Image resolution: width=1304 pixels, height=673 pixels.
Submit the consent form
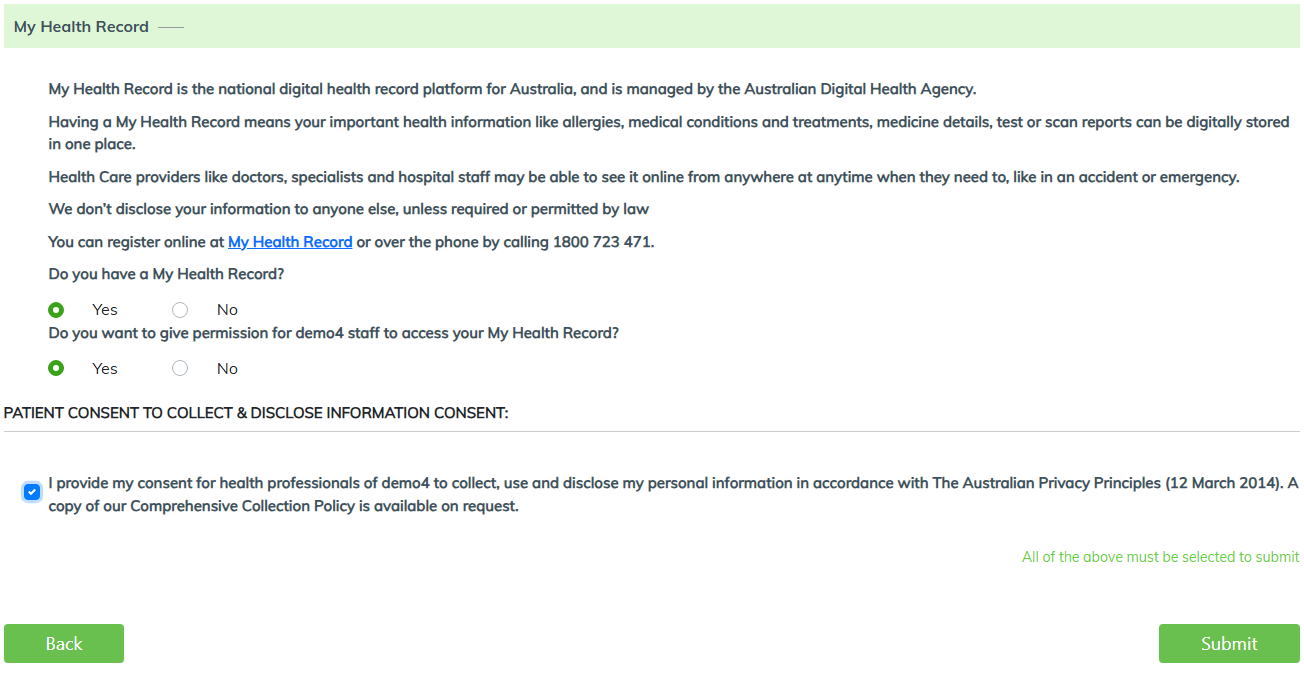pyautogui.click(x=1229, y=644)
